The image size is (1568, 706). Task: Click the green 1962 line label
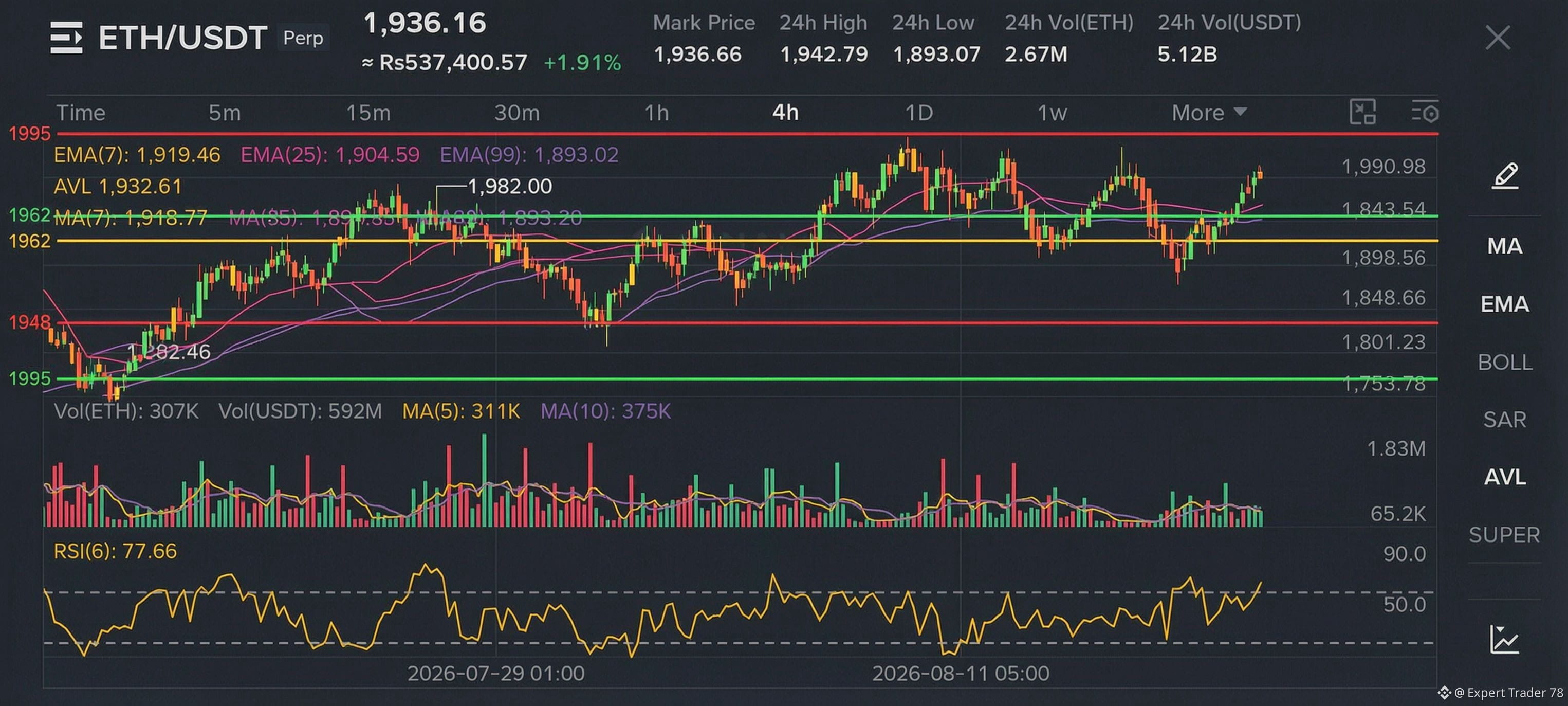[29, 214]
